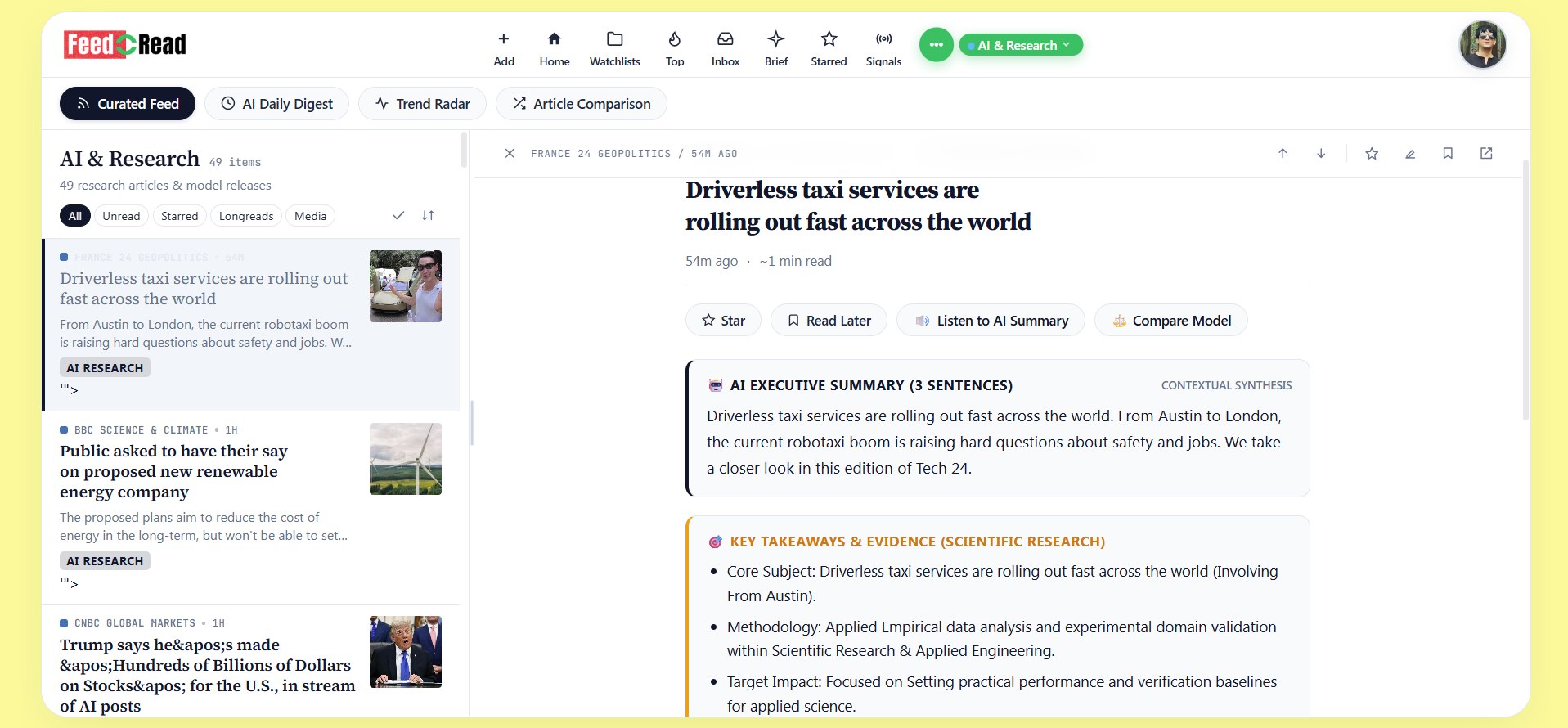Select the All filter chip

(x=75, y=216)
